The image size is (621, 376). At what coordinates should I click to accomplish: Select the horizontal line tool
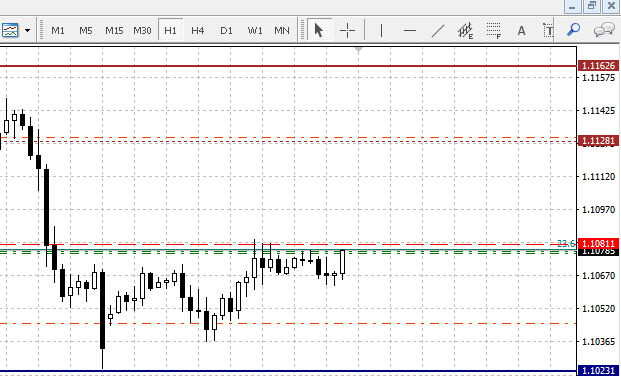[x=410, y=30]
